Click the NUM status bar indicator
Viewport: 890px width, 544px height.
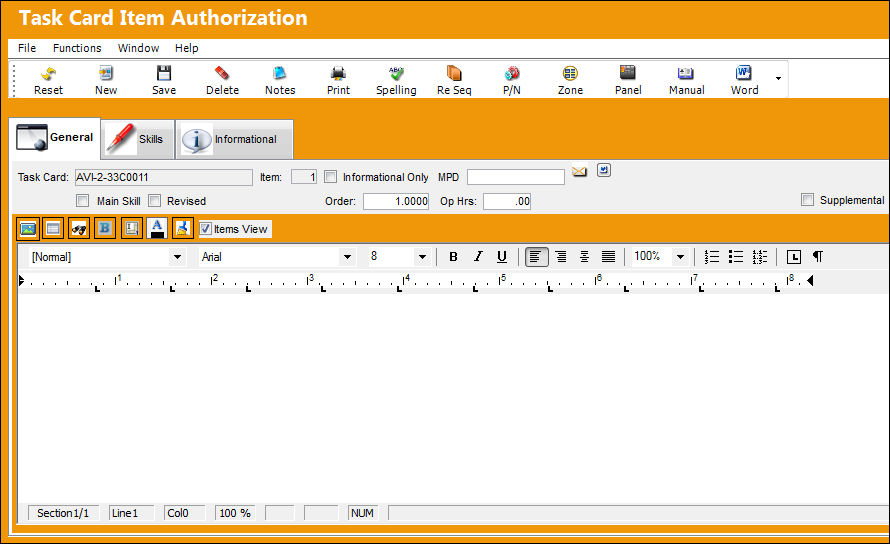pyautogui.click(x=362, y=513)
